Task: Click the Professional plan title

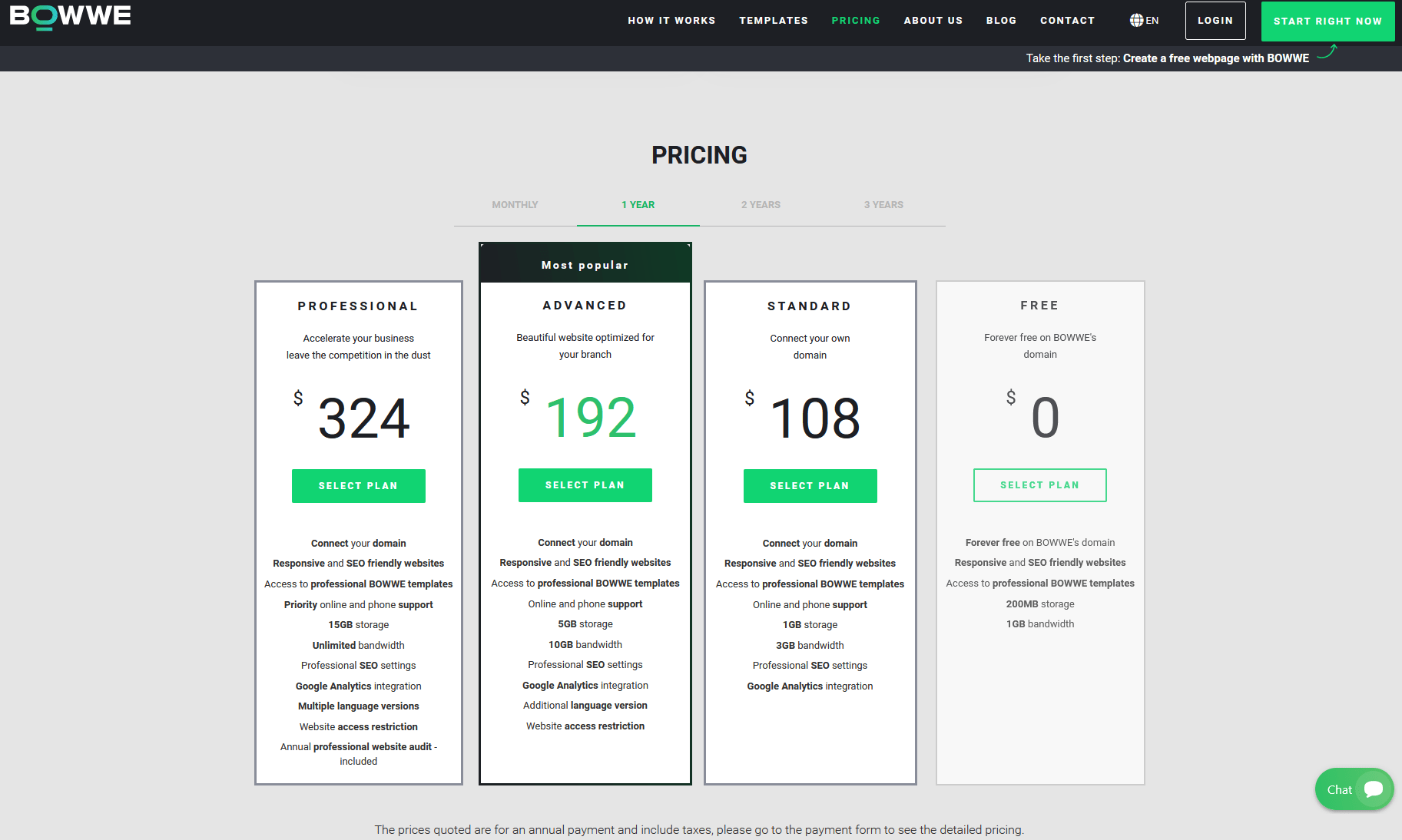Action: pyautogui.click(x=358, y=306)
